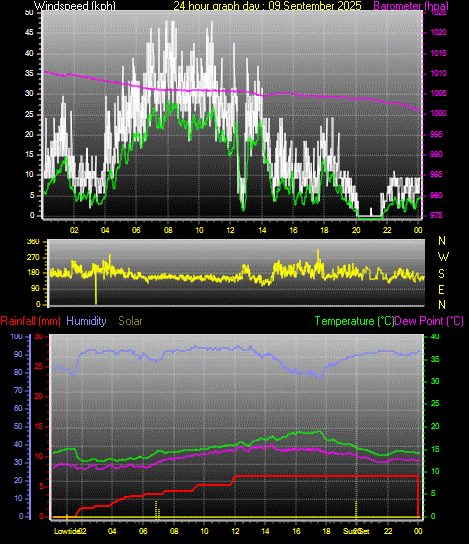Click the '975' barometer axis value
Image resolution: width=469 pixels, height=544 pixels.
[437, 215]
